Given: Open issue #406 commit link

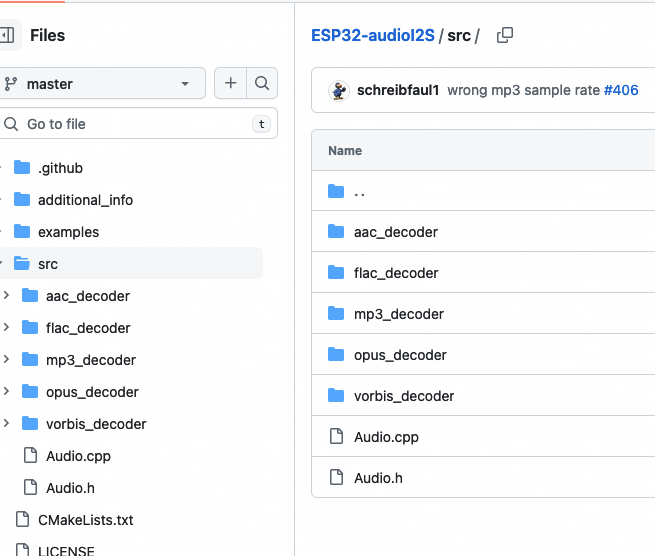Looking at the screenshot, I should pos(621,90).
